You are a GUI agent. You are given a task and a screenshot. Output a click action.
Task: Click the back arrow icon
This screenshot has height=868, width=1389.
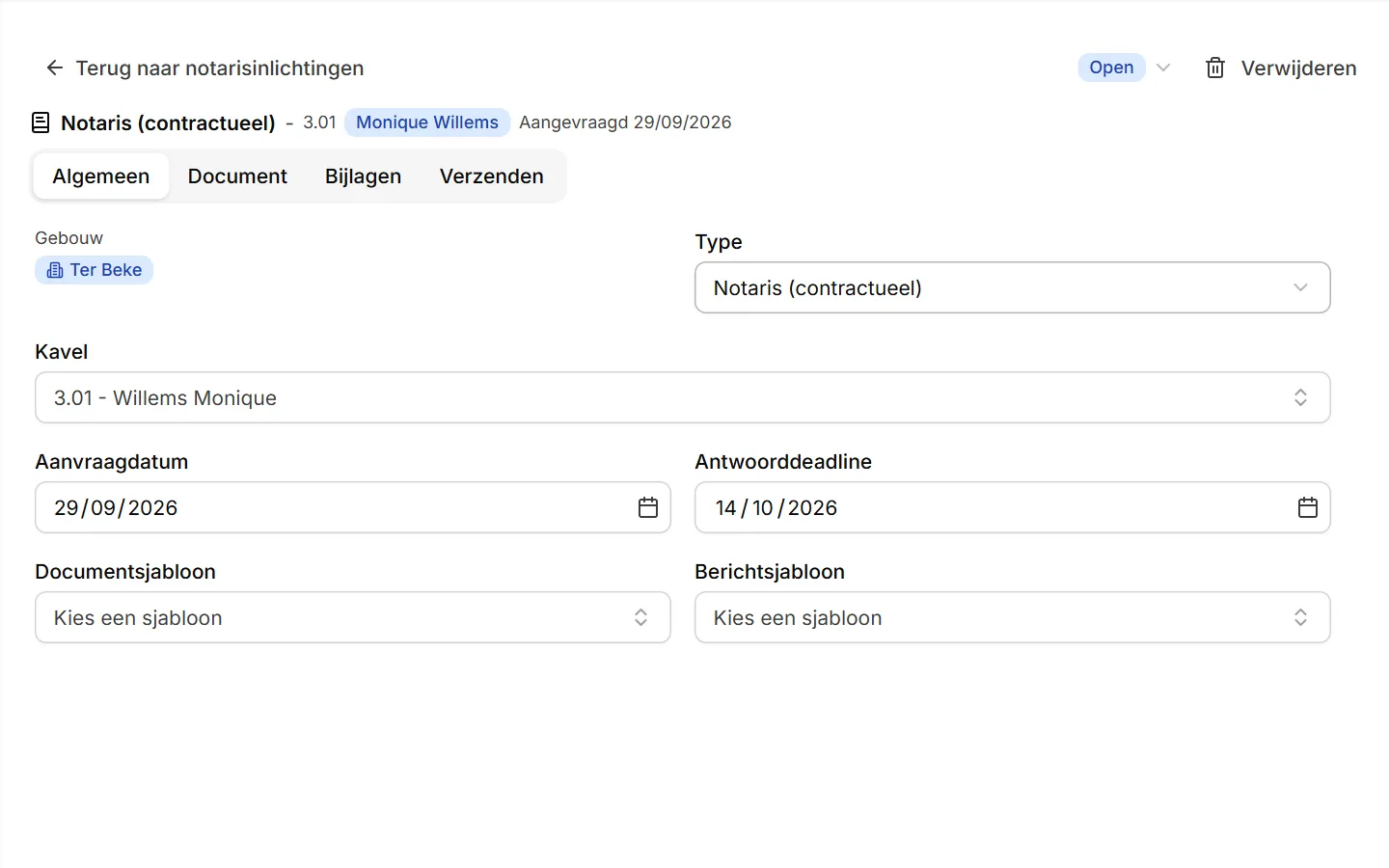[x=55, y=68]
